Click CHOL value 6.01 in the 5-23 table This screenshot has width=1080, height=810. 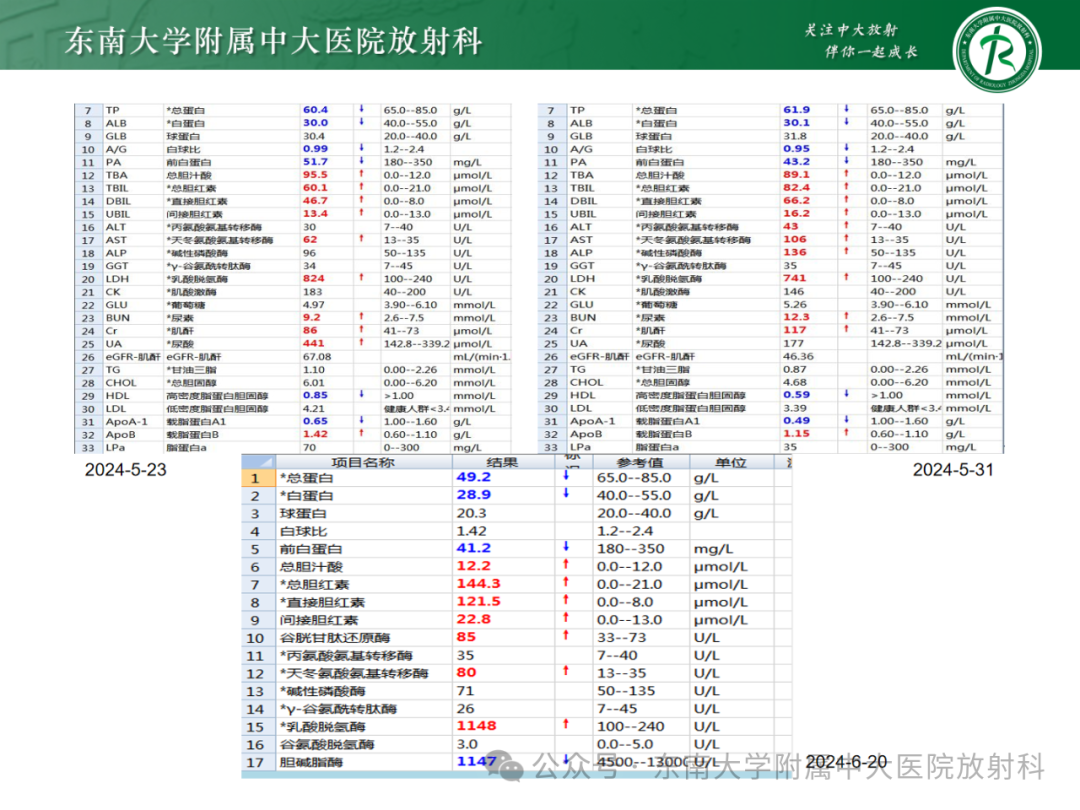pos(313,383)
